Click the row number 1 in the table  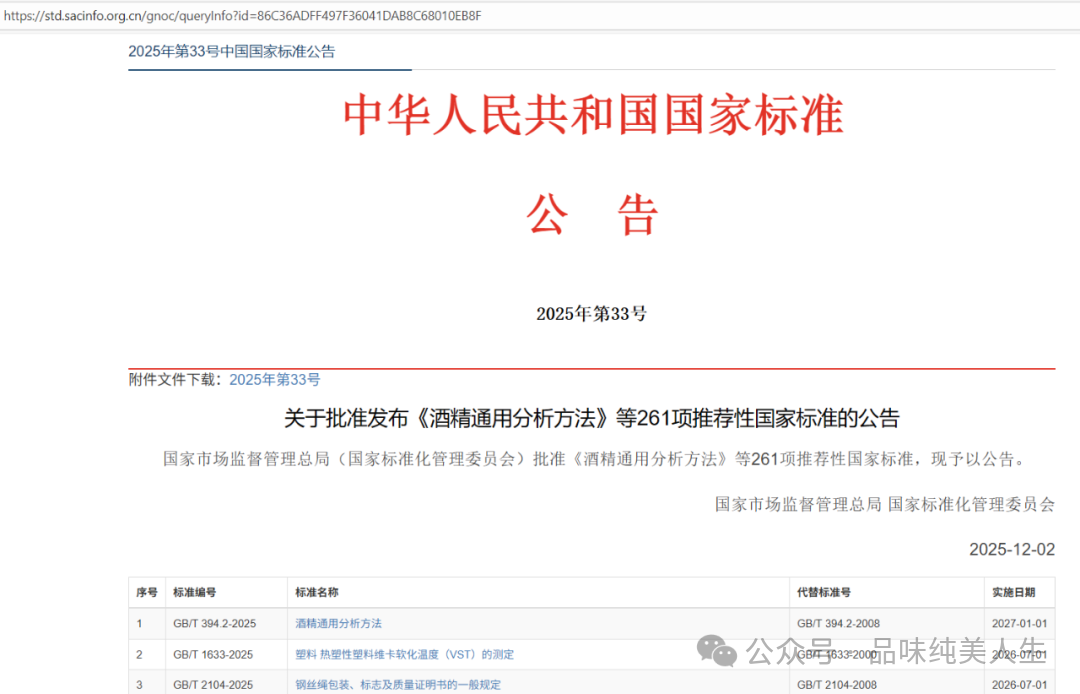tap(140, 624)
